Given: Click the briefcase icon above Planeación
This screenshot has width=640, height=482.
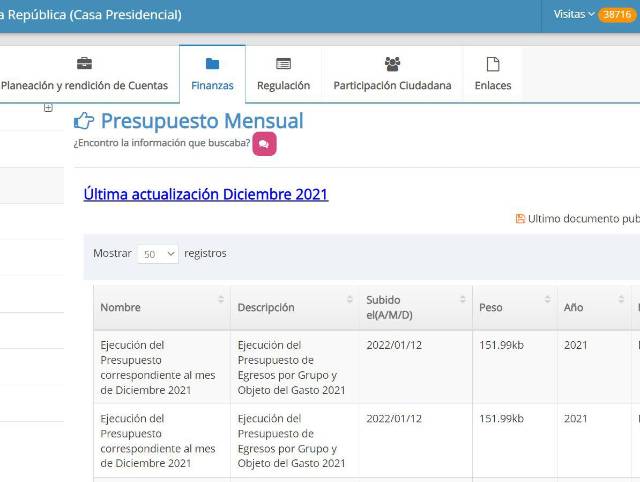Looking at the screenshot, I should pyautogui.click(x=84, y=64).
